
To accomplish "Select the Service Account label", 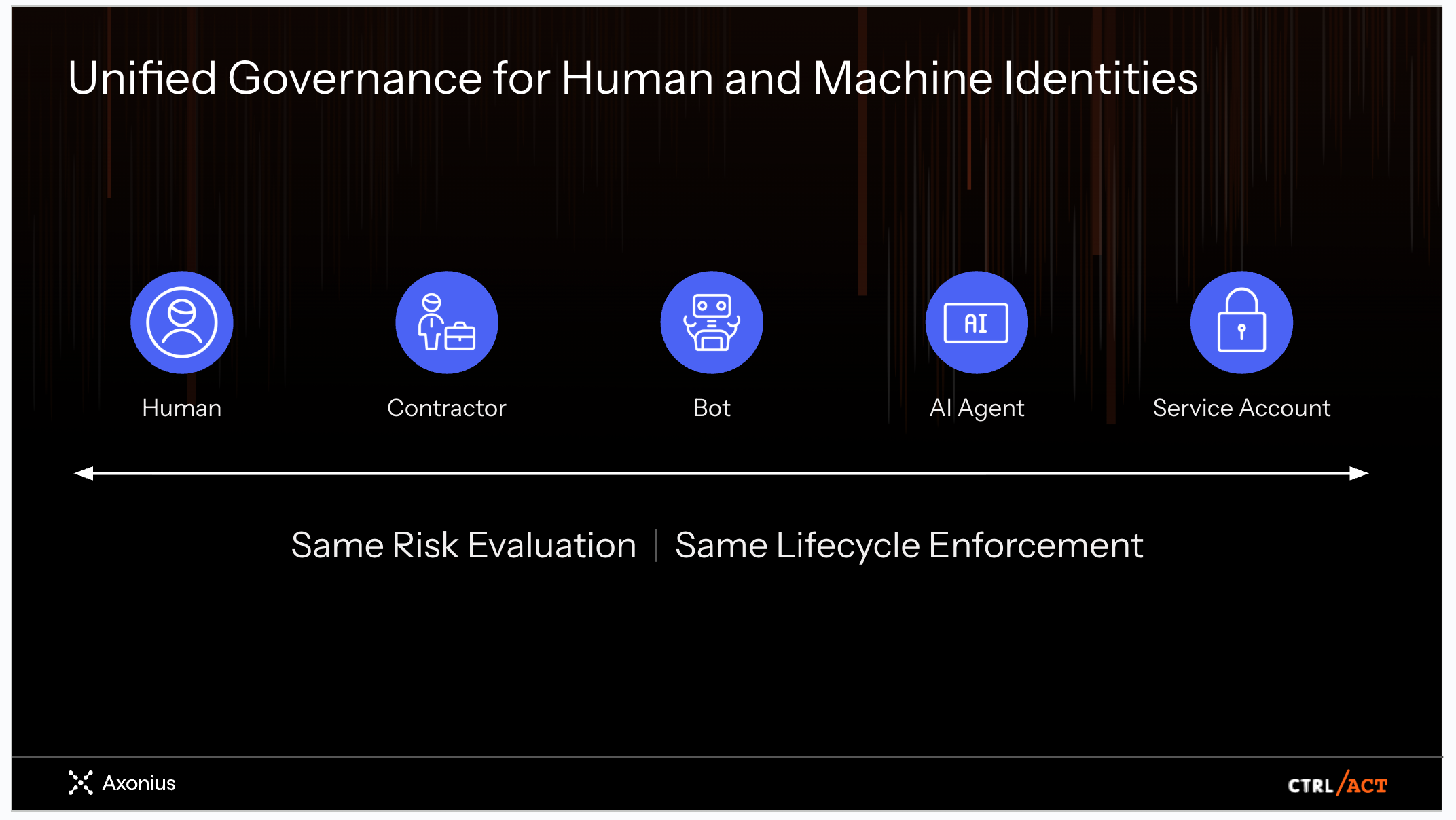I will point(1241,408).
